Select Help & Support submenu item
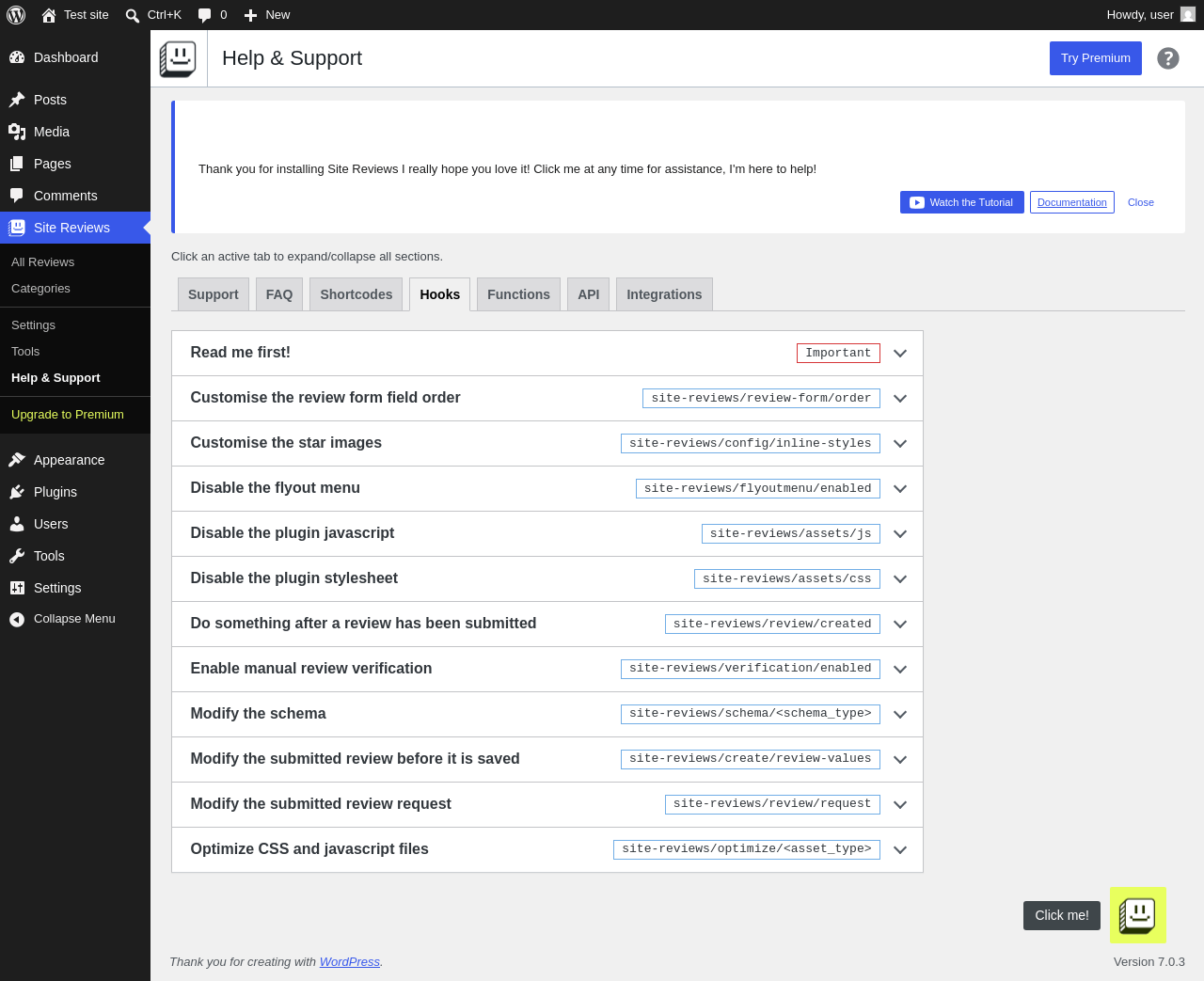This screenshot has width=1204, height=981. 75,378
